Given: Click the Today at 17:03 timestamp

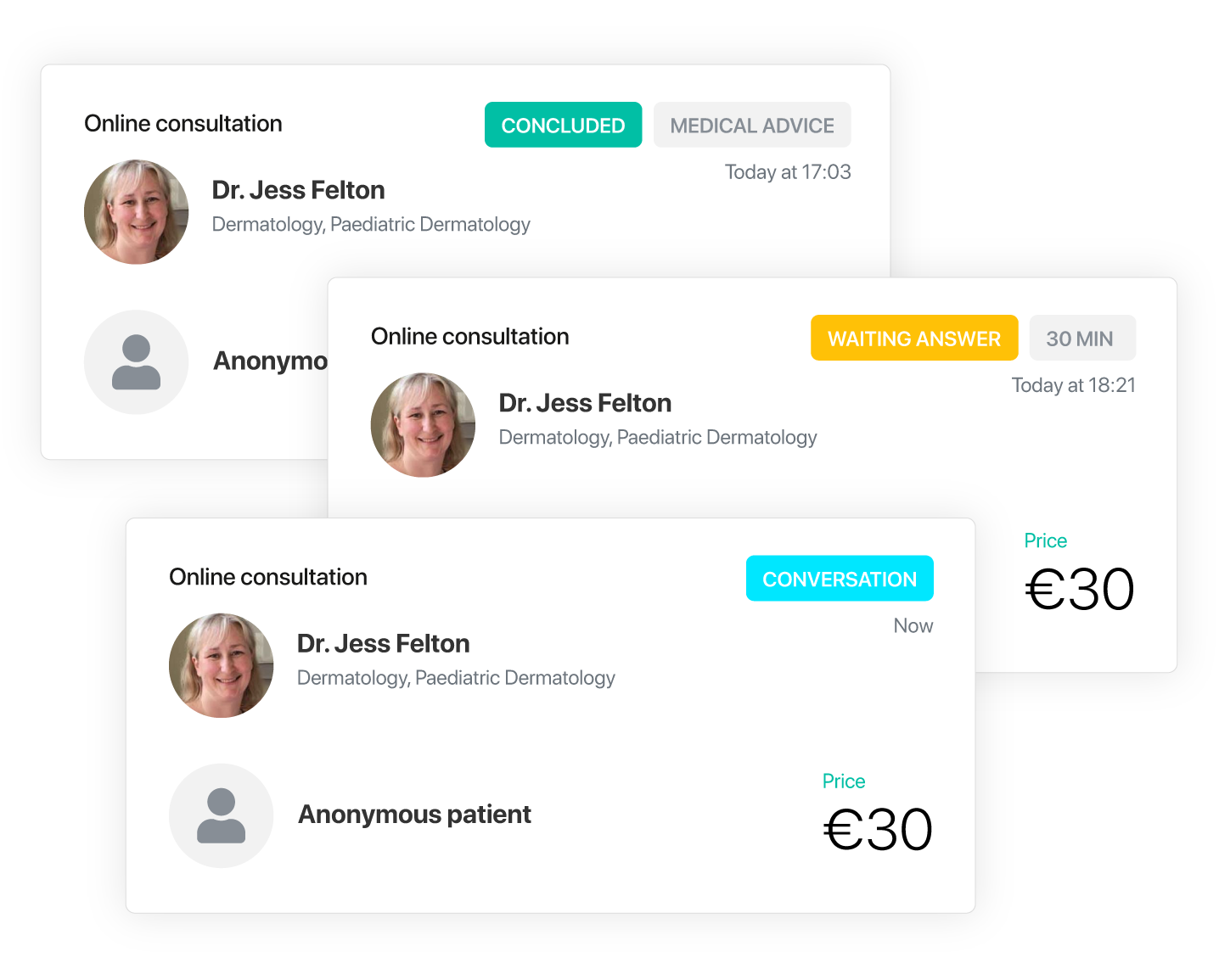Looking at the screenshot, I should 788,172.
